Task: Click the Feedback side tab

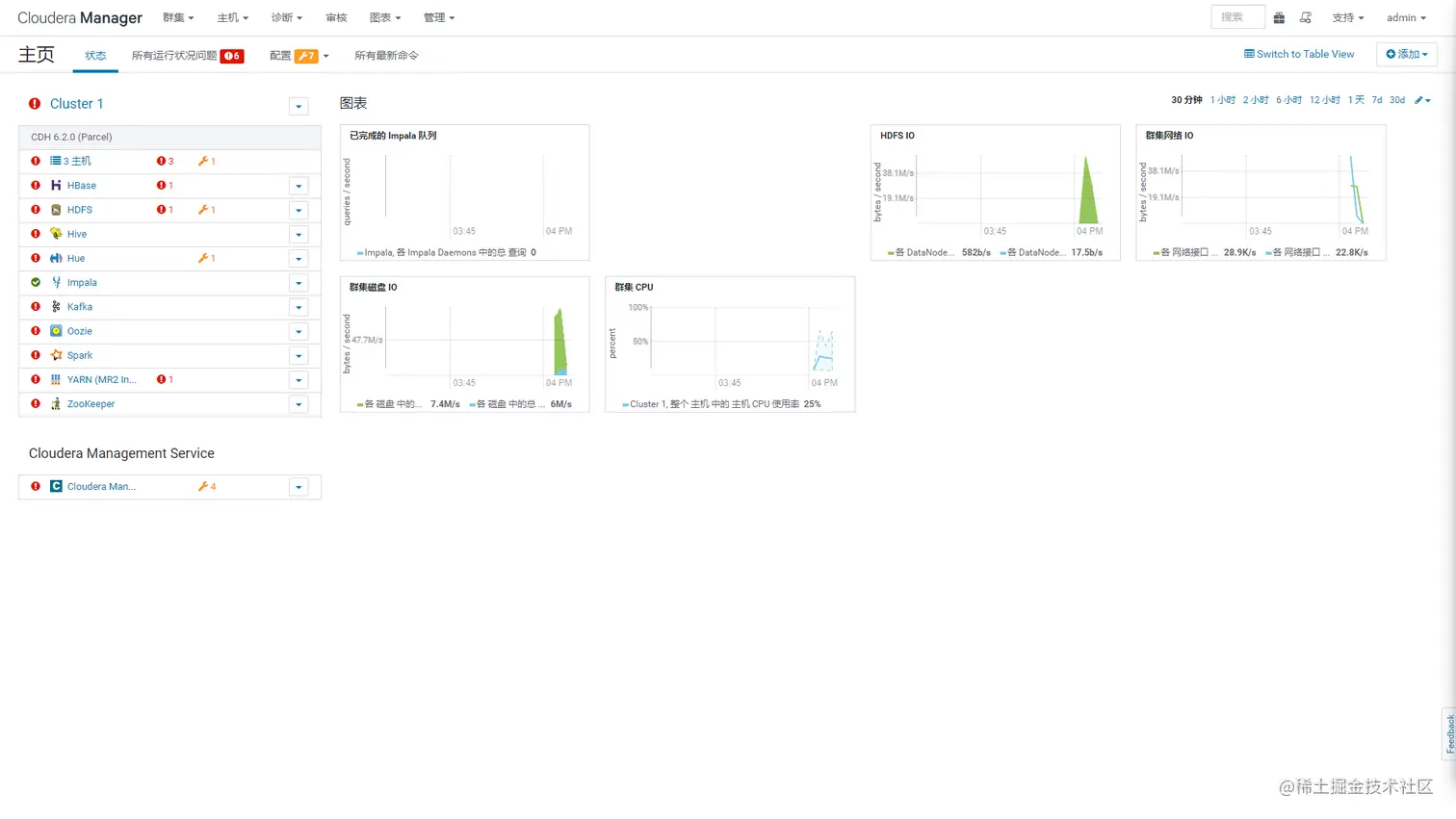Action: click(x=1449, y=733)
